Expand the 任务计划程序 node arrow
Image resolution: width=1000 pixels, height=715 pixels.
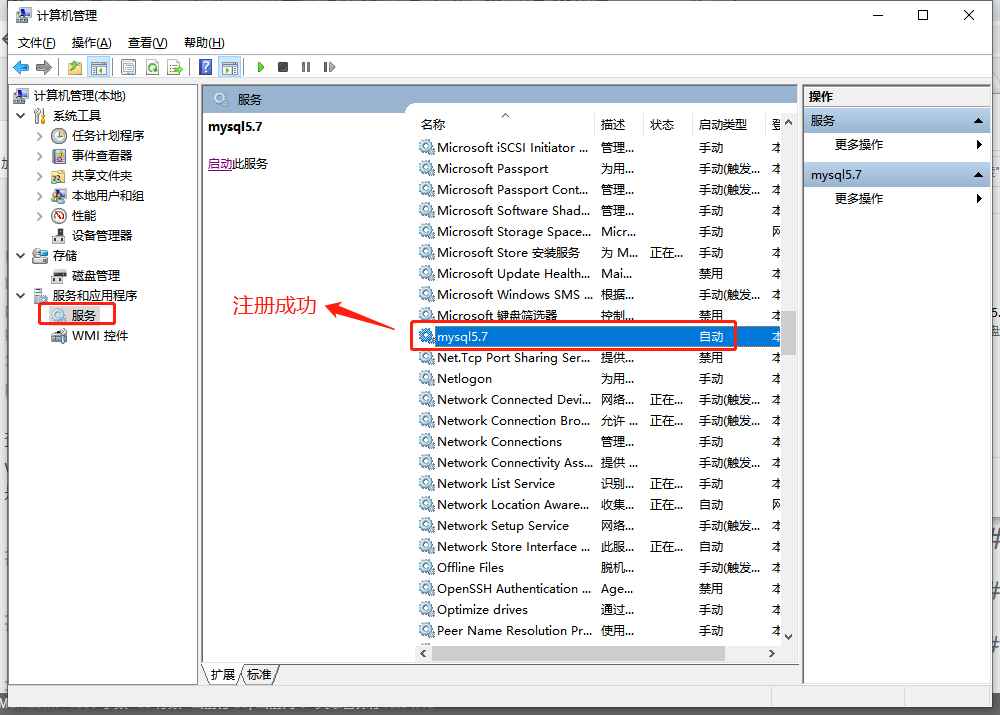coord(40,136)
